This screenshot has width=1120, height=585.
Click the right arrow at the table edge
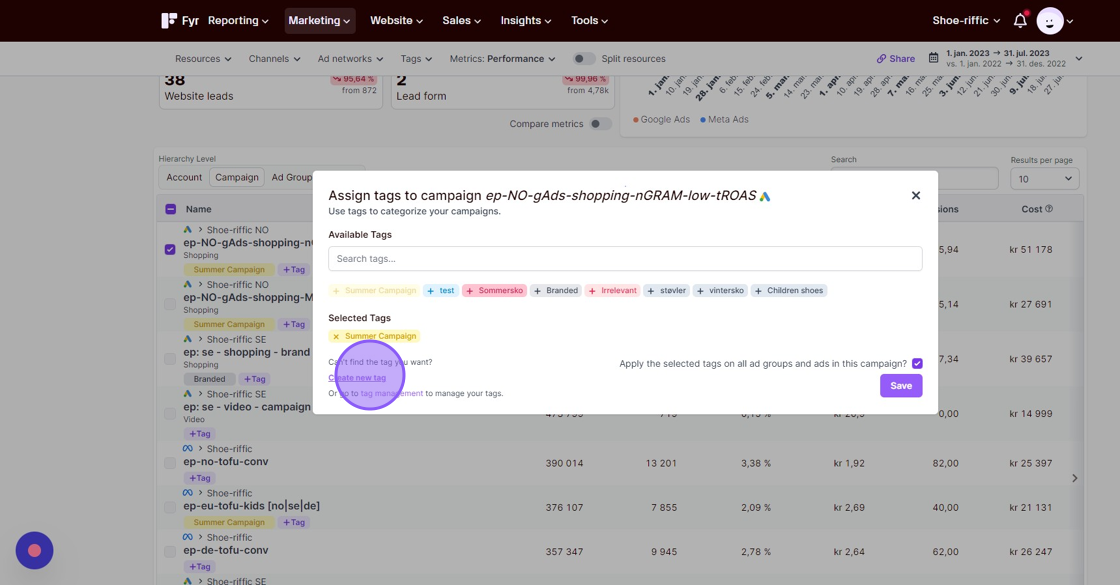point(1074,479)
